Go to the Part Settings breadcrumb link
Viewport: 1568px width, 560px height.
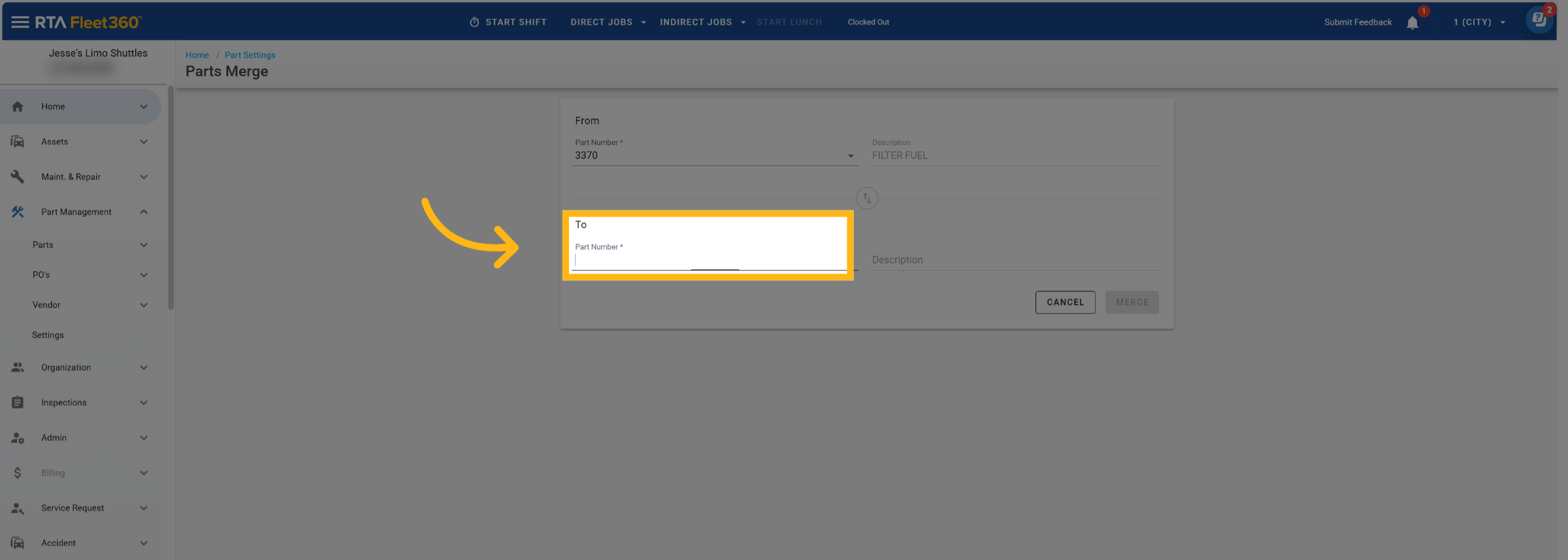(x=250, y=55)
